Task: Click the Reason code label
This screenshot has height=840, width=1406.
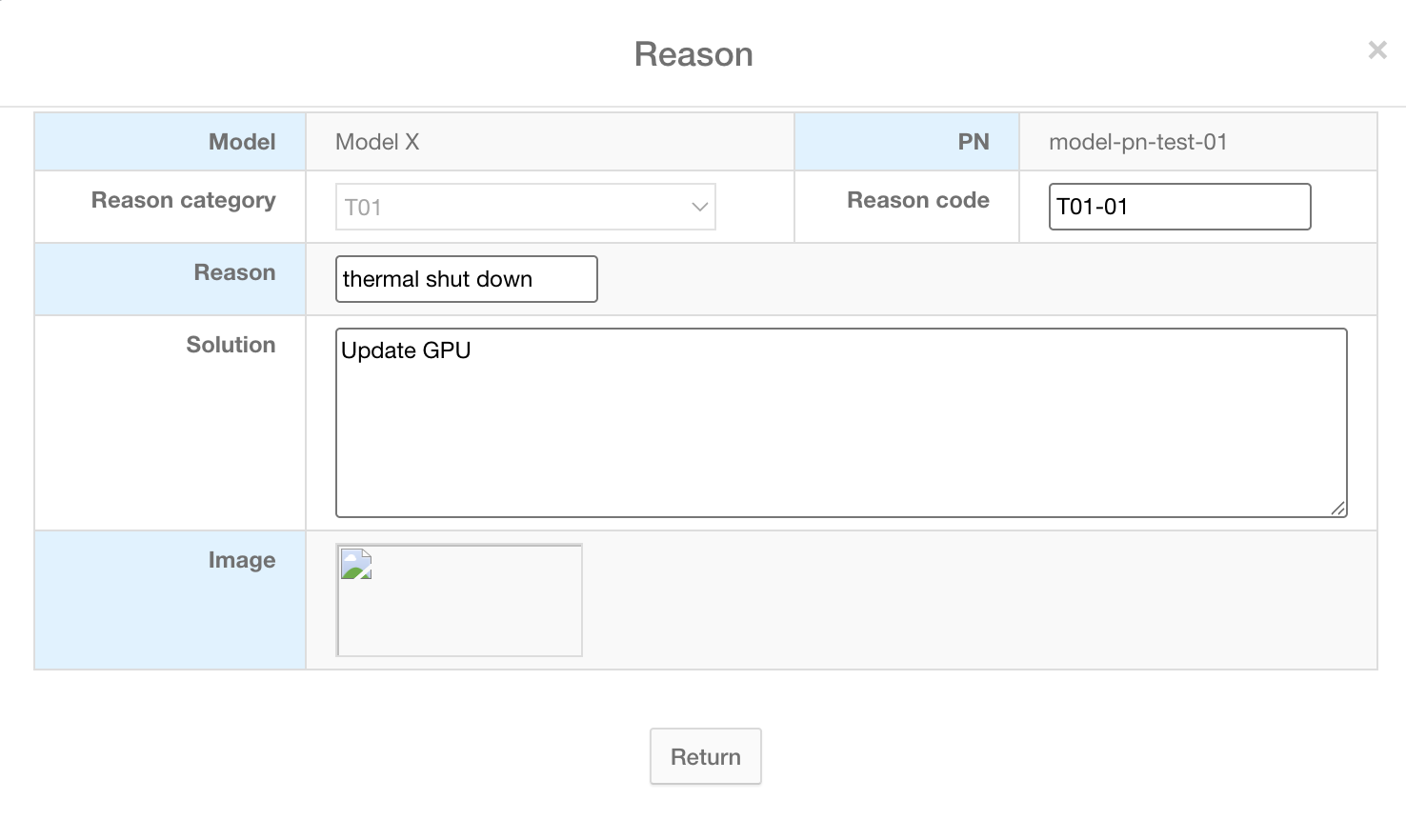Action: click(917, 200)
